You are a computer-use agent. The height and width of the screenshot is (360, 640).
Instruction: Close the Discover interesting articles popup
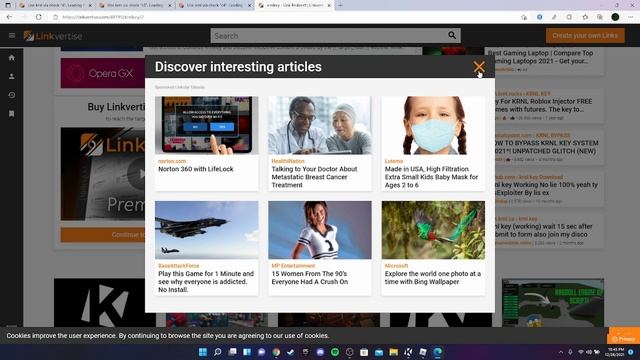coord(479,66)
